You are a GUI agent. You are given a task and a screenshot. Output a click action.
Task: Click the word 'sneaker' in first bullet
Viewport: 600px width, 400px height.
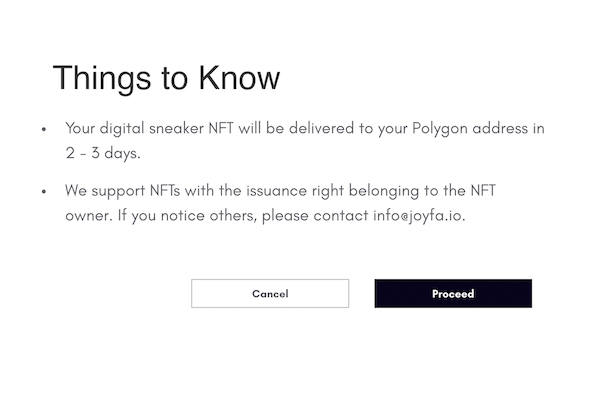click(x=176, y=128)
